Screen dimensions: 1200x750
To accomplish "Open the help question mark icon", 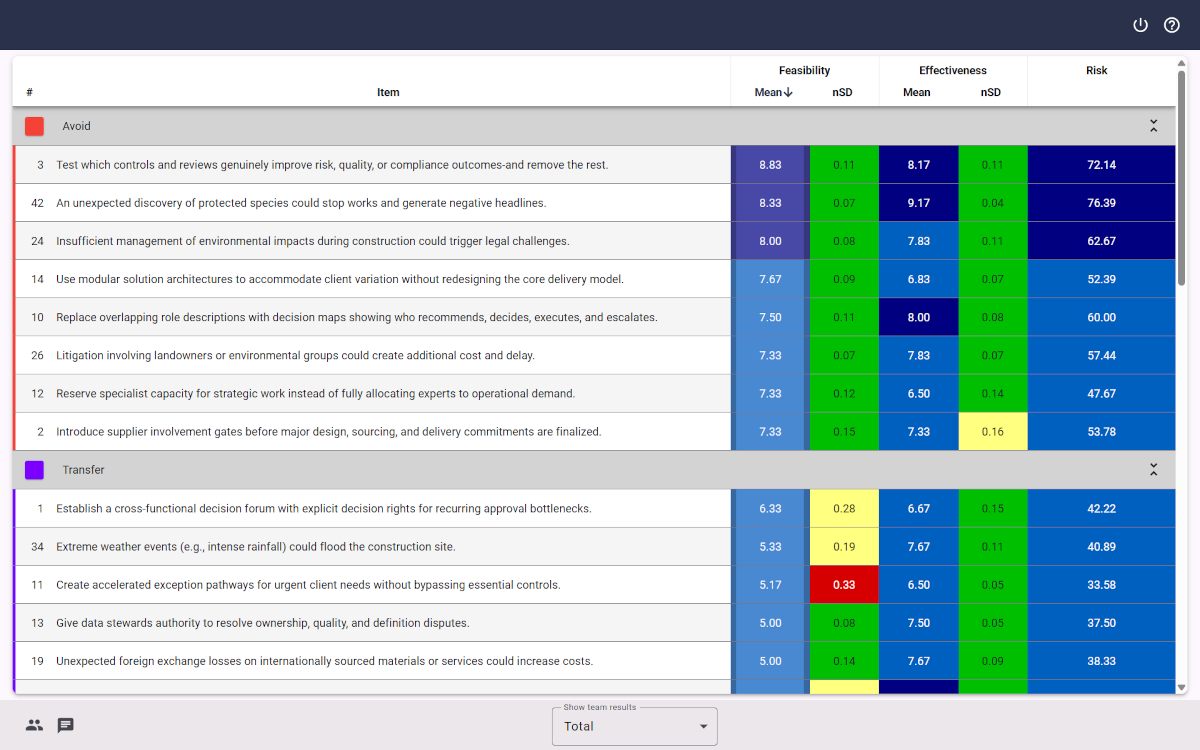I will [1172, 25].
